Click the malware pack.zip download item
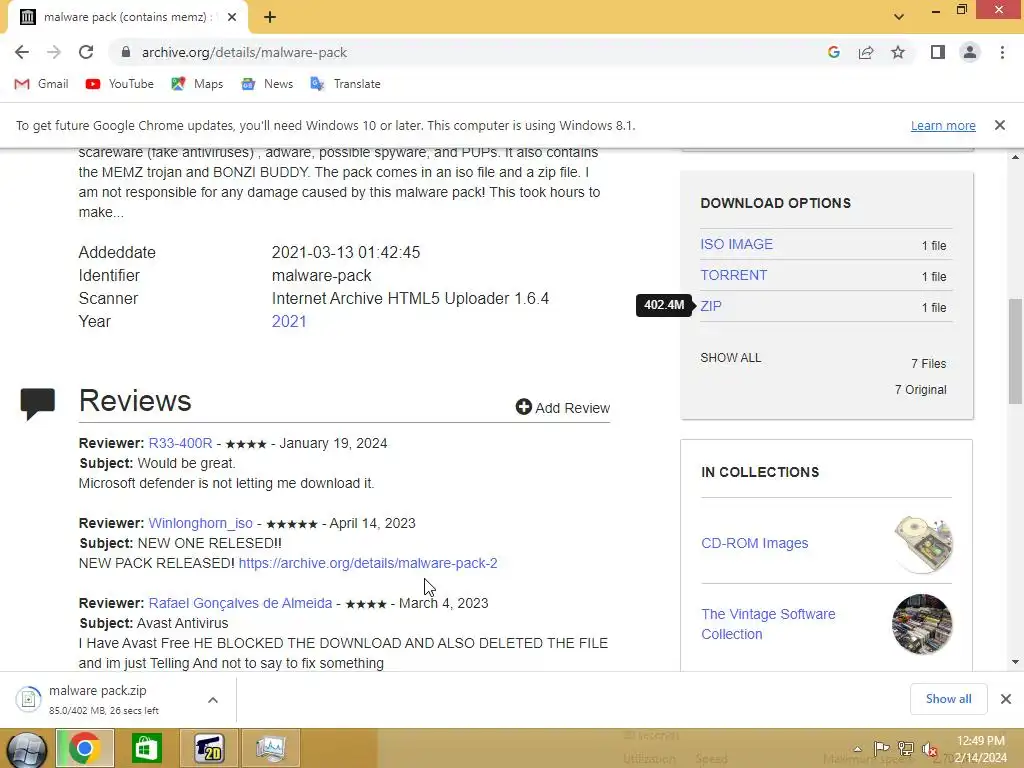 coord(104,699)
